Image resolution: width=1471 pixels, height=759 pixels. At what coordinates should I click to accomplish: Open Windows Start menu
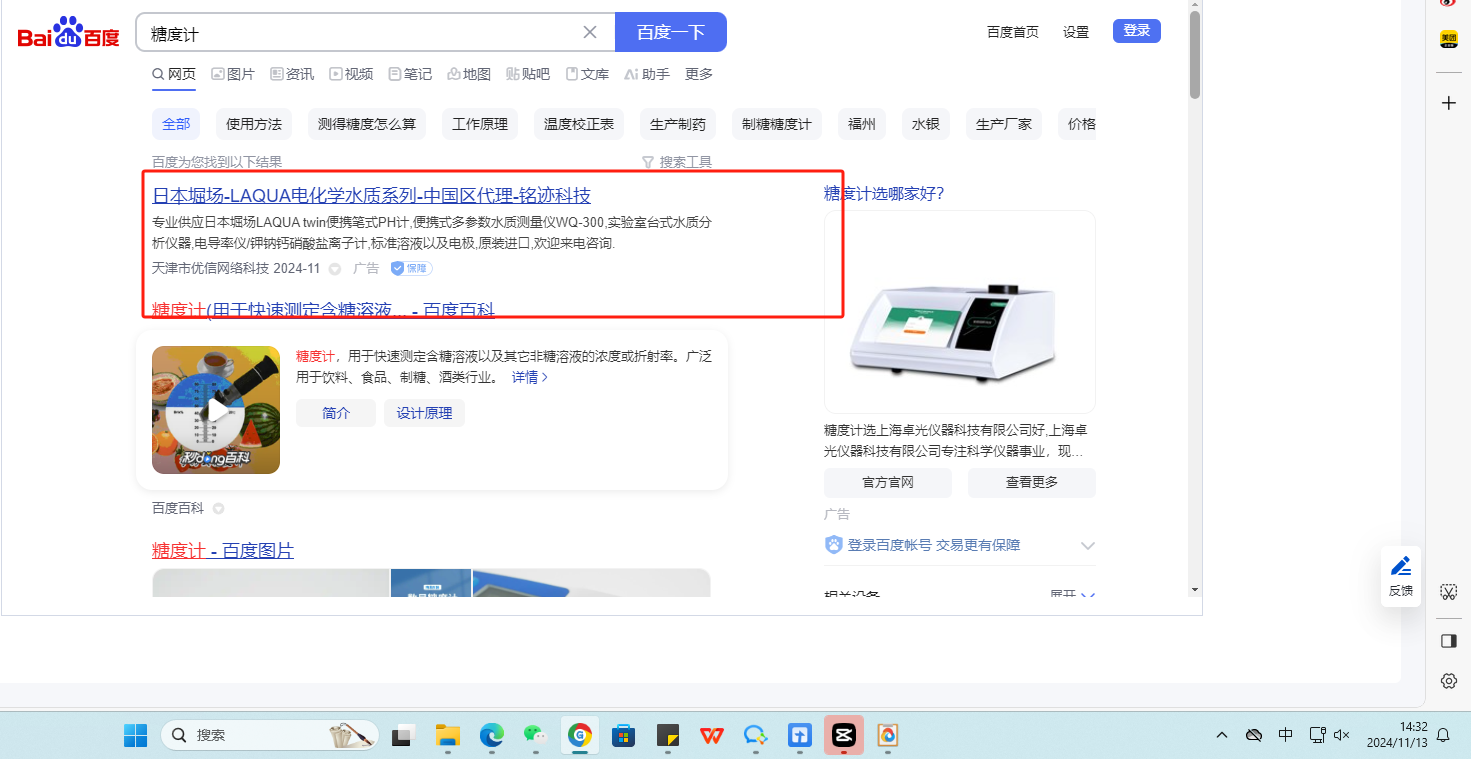click(135, 735)
